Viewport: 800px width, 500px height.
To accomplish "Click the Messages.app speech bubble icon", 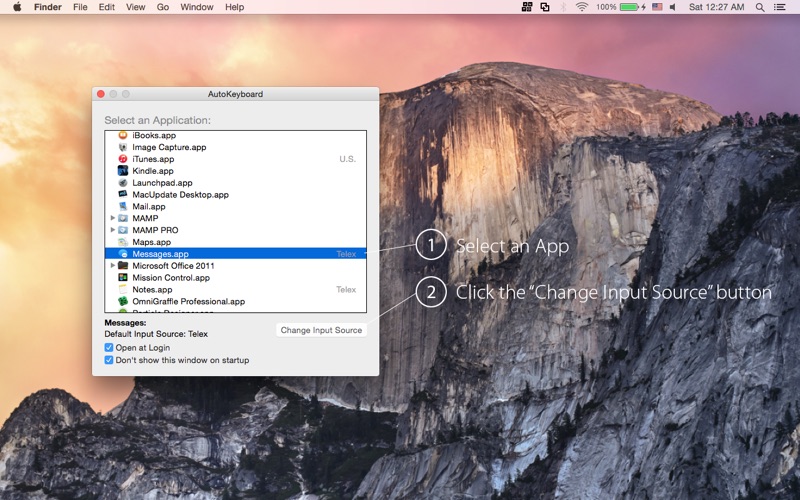I will [x=123, y=254].
